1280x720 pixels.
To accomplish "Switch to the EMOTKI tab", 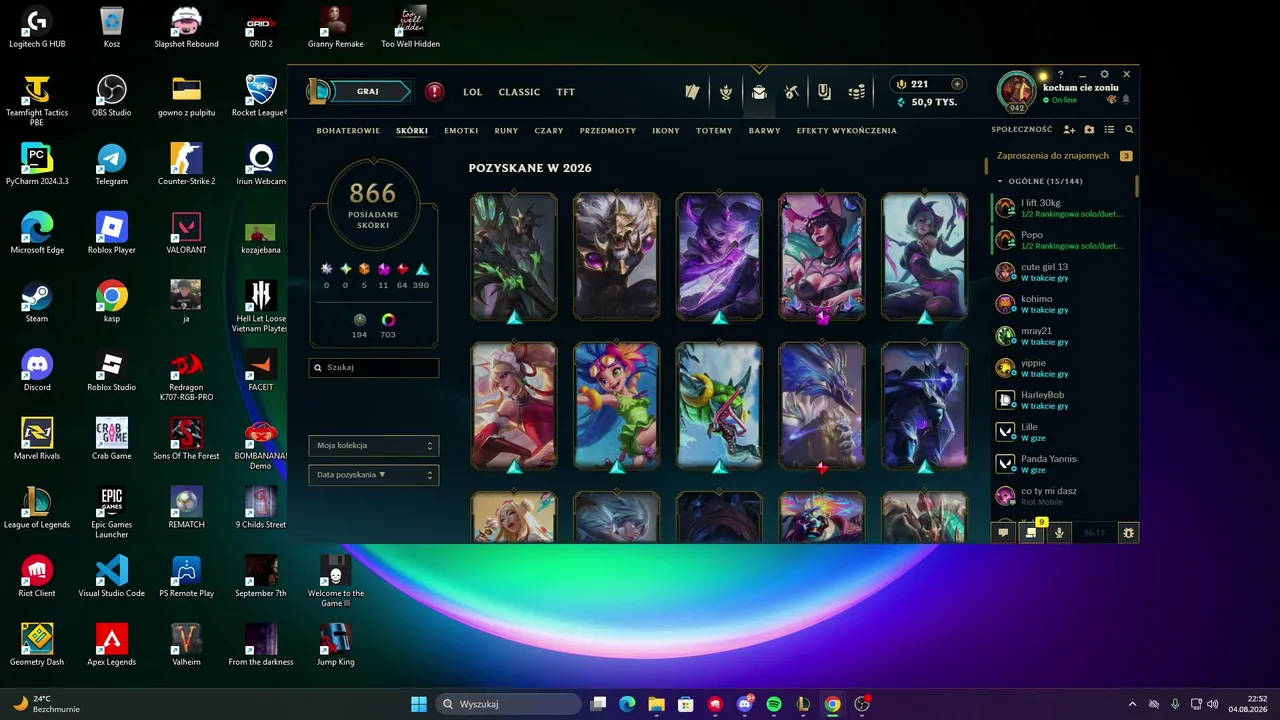I will coord(461,131).
